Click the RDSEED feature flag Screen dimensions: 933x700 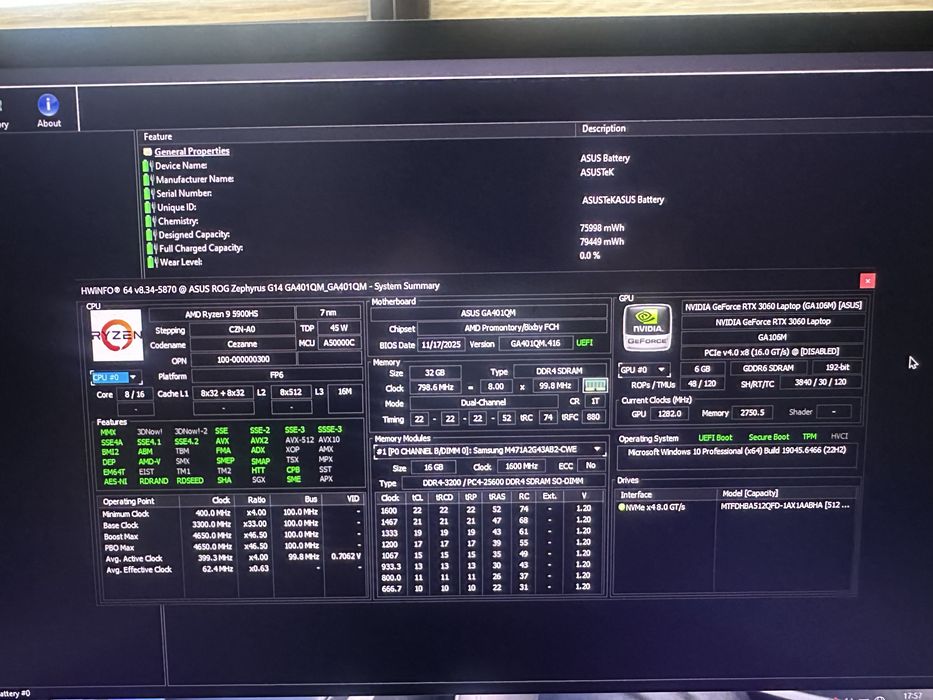click(x=189, y=480)
